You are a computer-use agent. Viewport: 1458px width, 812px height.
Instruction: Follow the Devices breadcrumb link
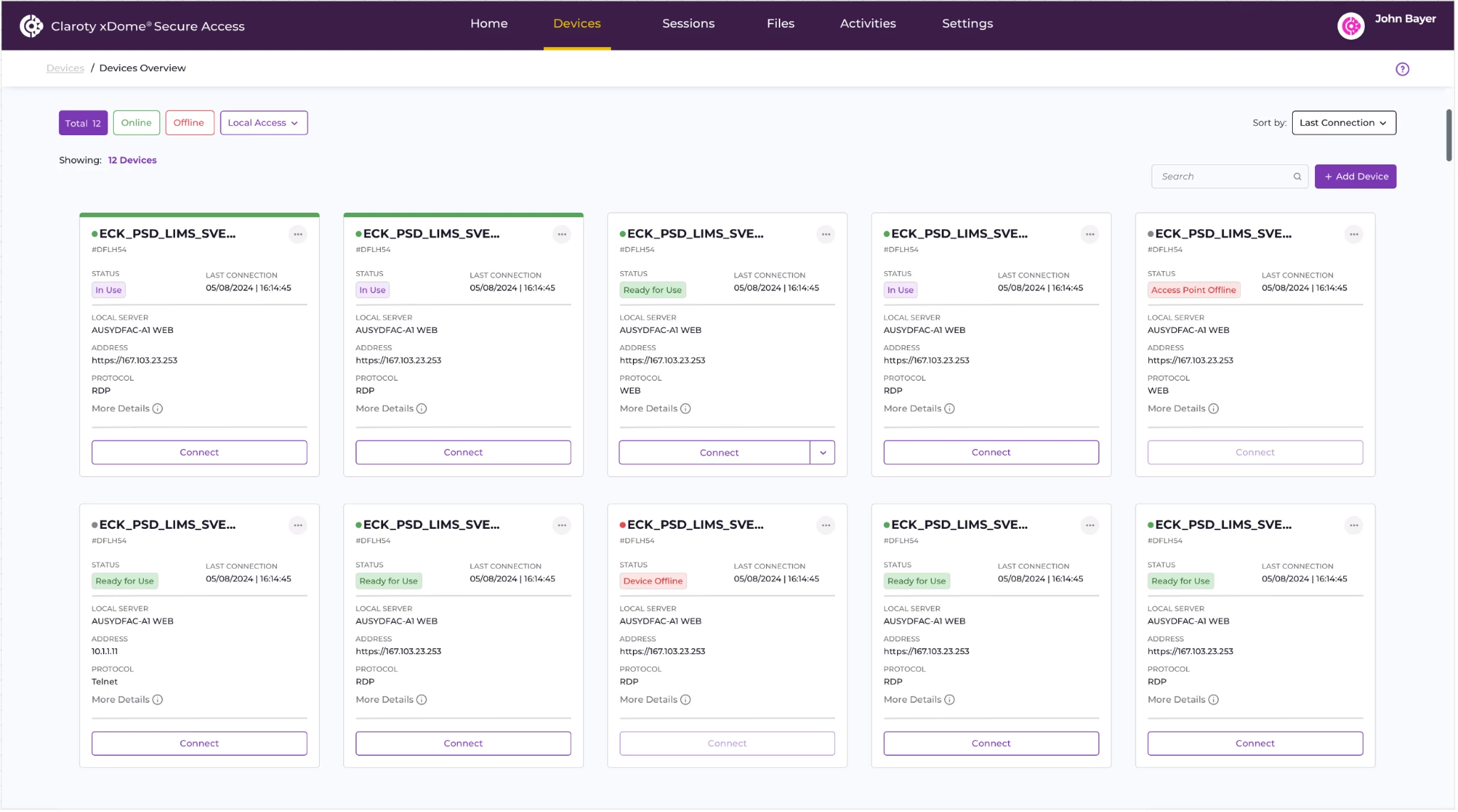(65, 68)
